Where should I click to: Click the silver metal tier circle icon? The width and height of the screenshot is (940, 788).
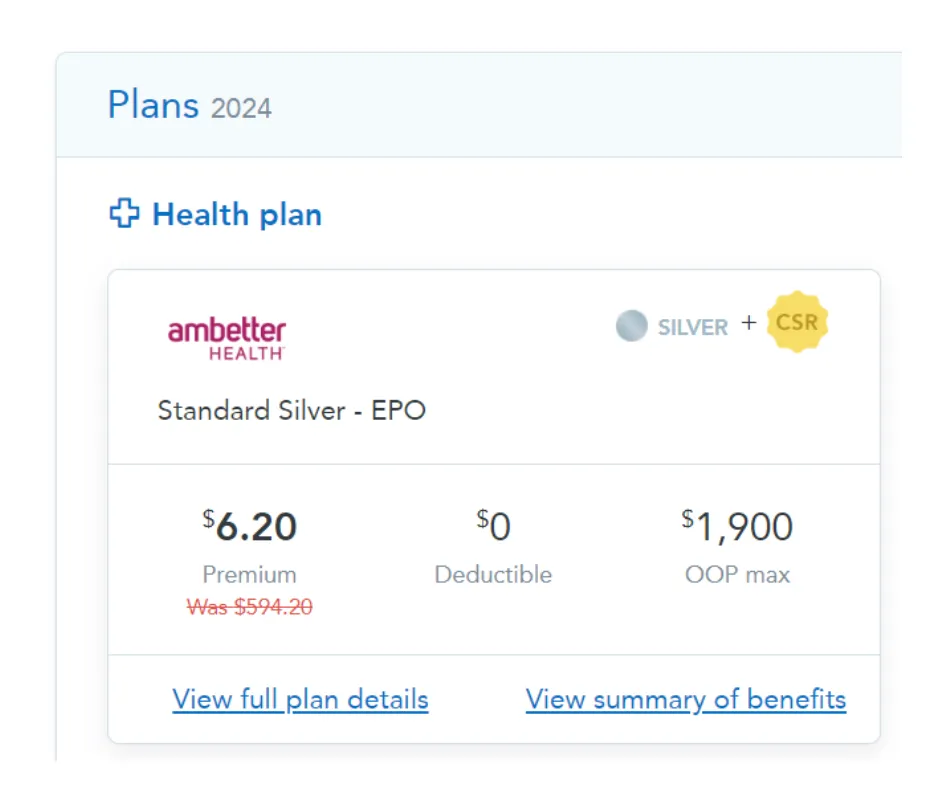click(631, 326)
